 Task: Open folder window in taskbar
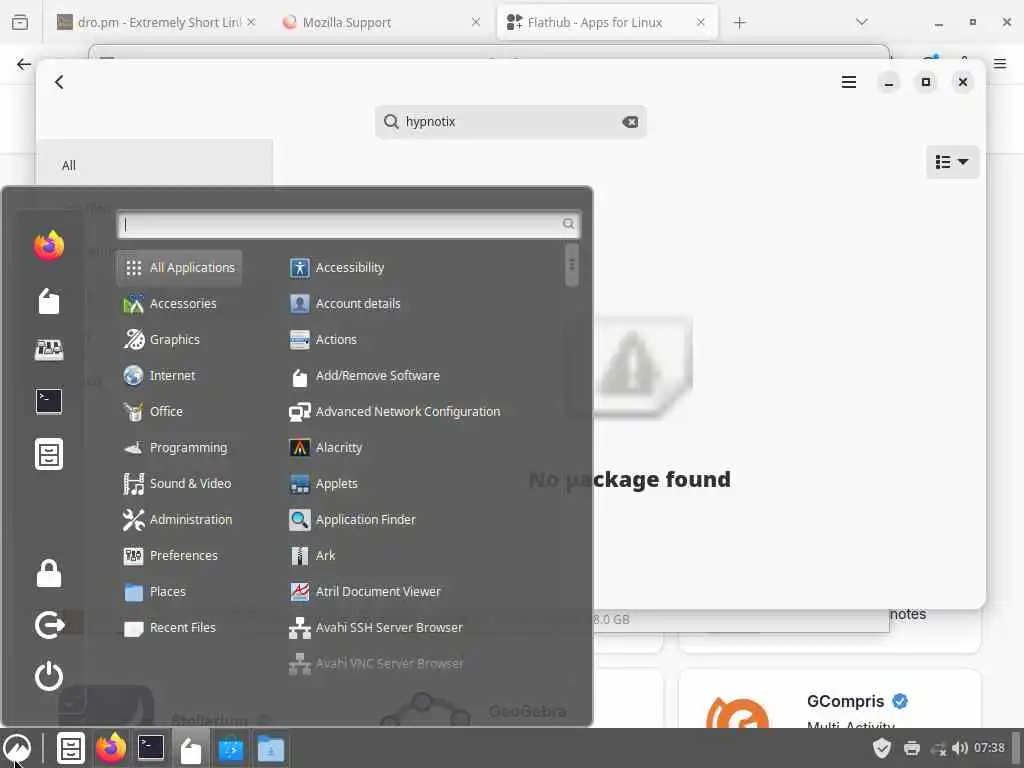[270, 748]
